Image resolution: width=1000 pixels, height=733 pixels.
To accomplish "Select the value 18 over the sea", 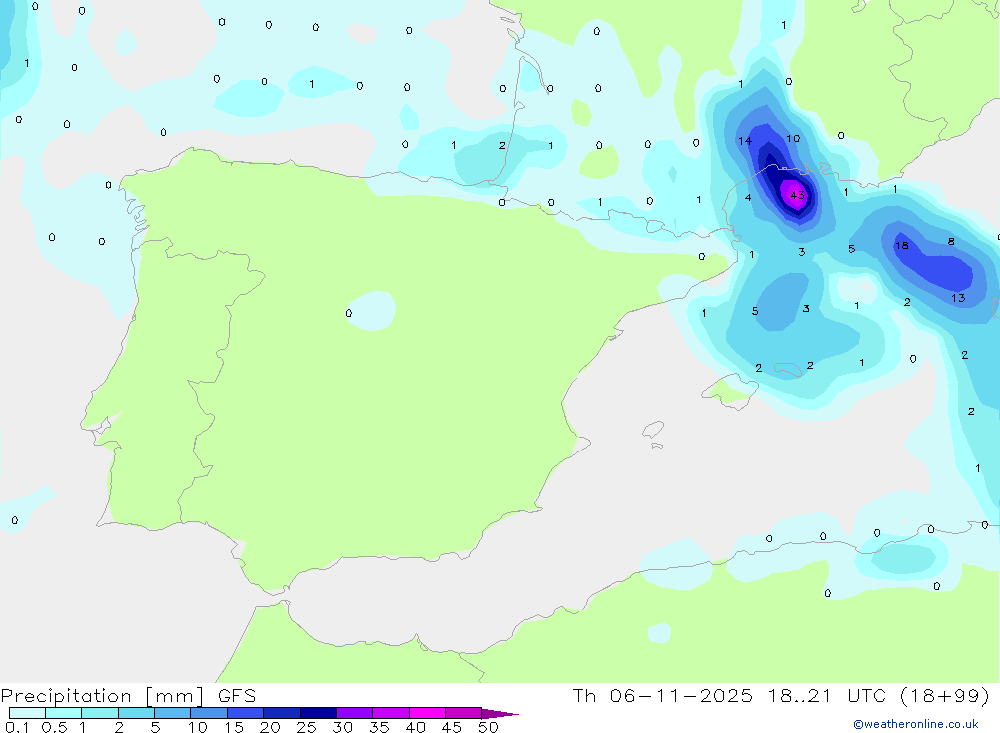I will 901,246.
